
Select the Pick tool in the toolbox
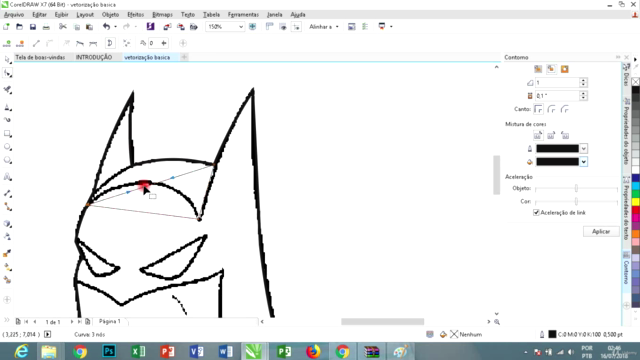click(x=7, y=60)
